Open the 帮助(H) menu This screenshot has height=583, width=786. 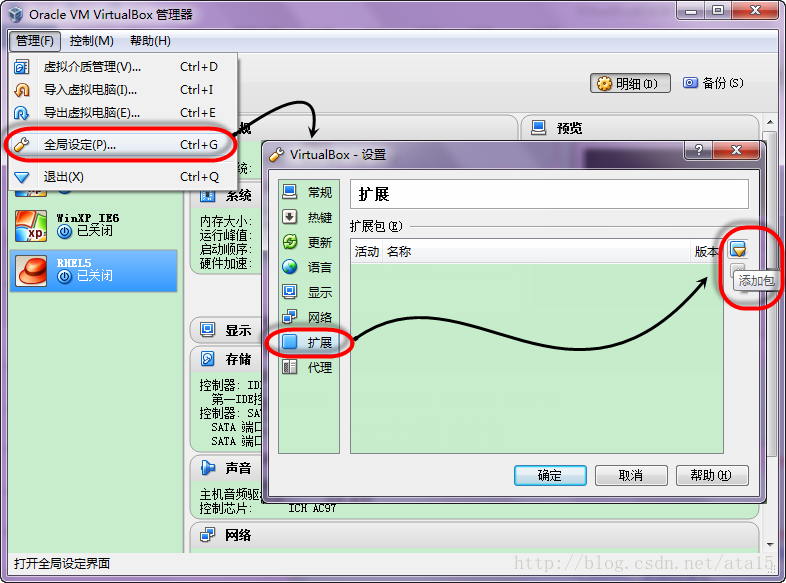click(150, 41)
